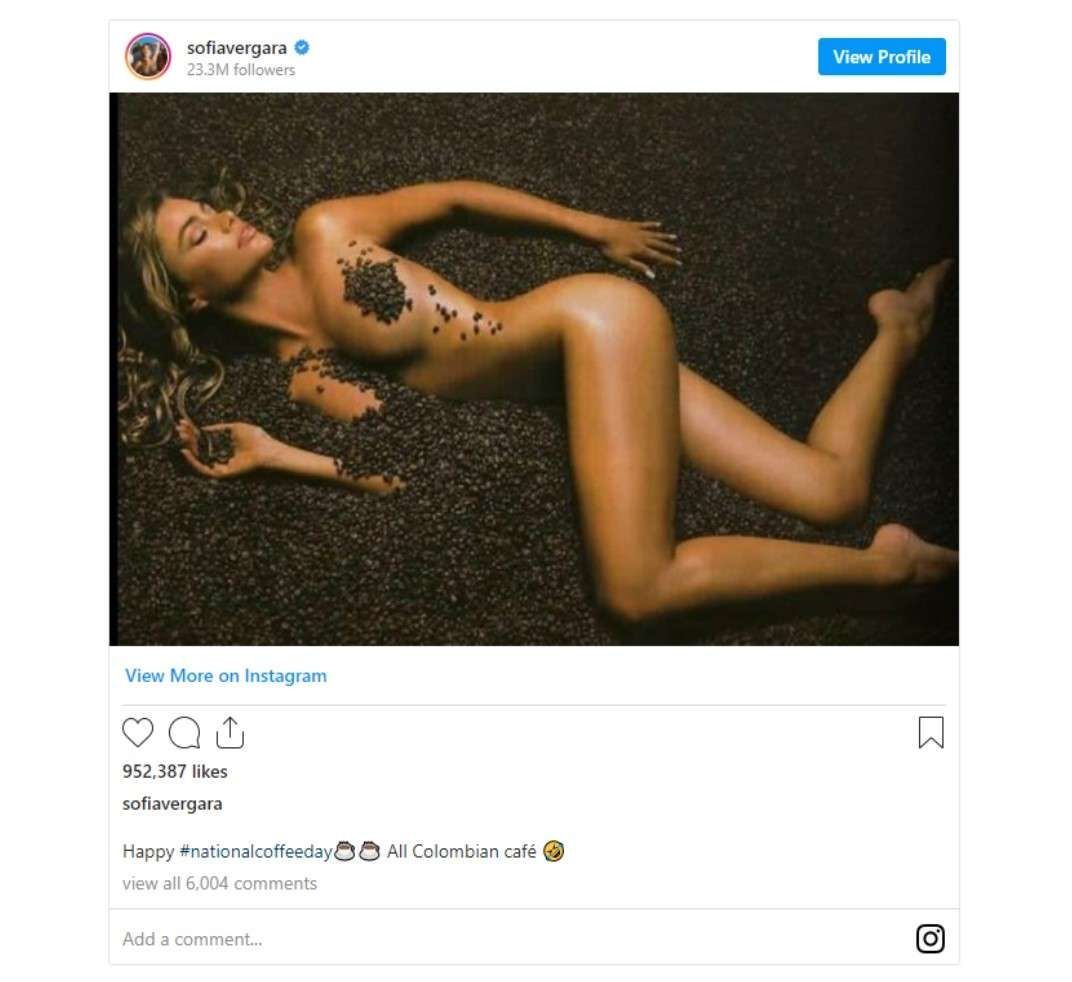This screenshot has height=982, width=1072.
Task: Open sofiavergara username in the header
Action: pos(237,48)
